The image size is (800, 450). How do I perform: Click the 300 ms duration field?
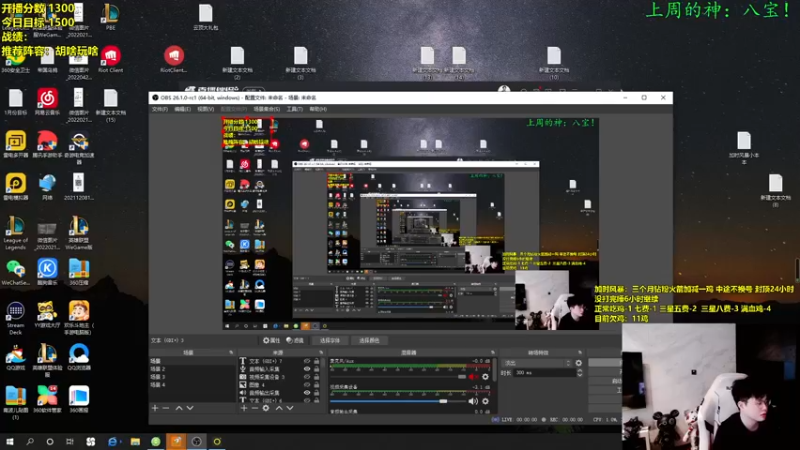pos(544,373)
